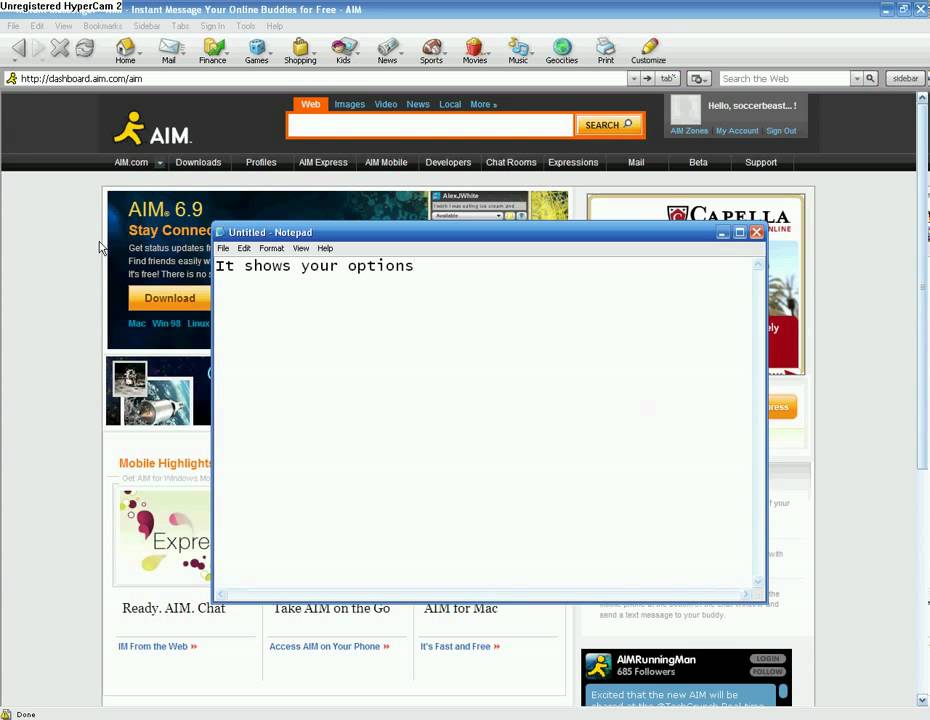Open Expressions in AIM navigation
The height and width of the screenshot is (720, 930).
pos(573,163)
